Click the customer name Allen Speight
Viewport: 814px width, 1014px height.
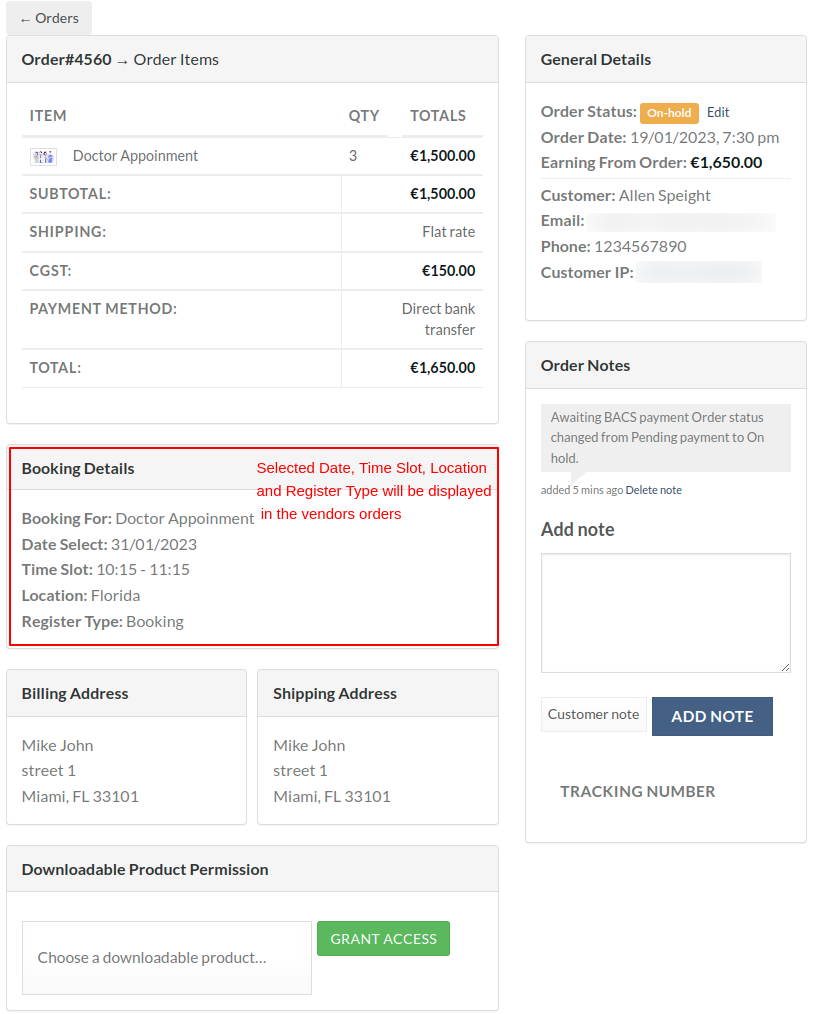click(664, 195)
